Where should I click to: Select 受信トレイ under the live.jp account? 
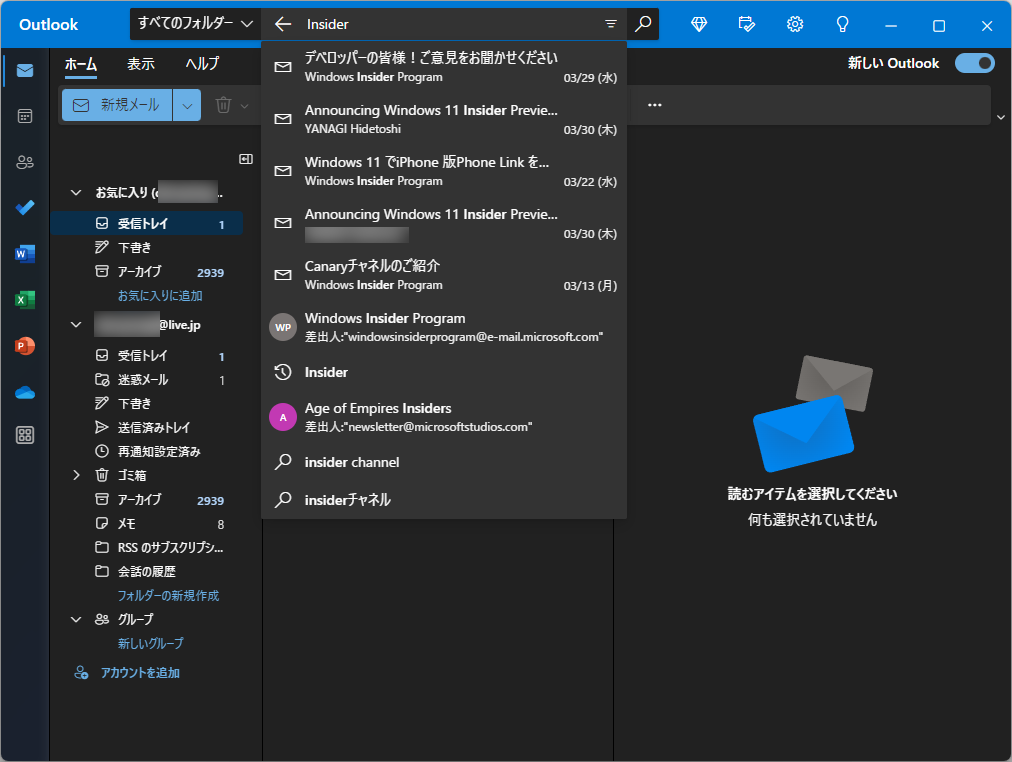(147, 356)
